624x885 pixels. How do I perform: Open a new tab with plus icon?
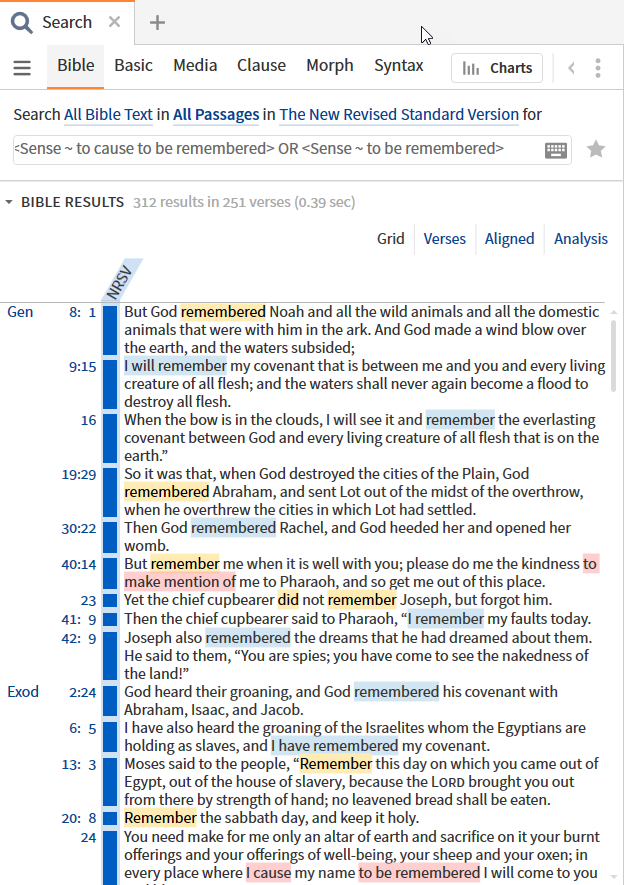[157, 23]
